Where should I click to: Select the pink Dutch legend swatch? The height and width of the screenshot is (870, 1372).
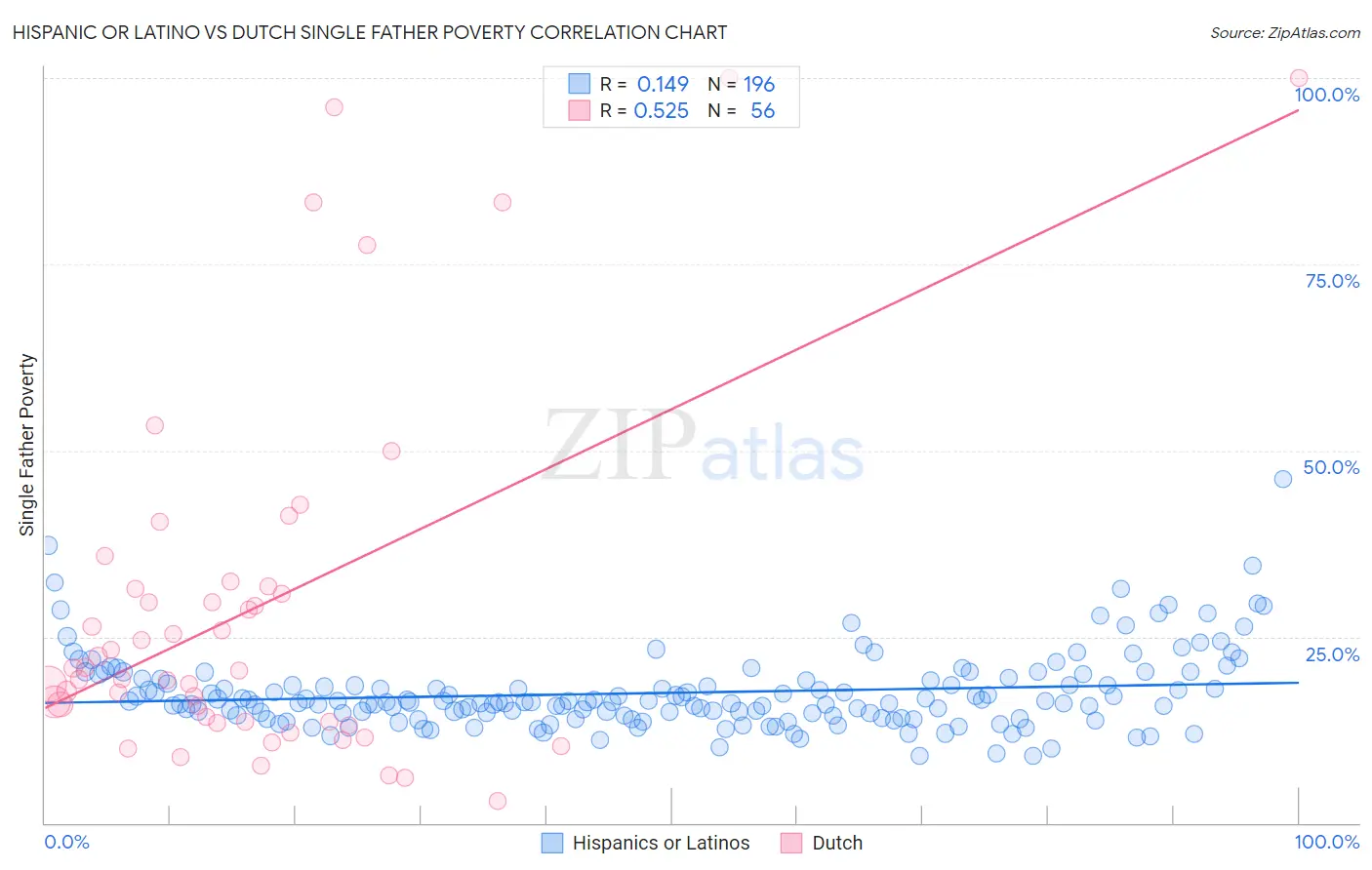click(x=791, y=843)
